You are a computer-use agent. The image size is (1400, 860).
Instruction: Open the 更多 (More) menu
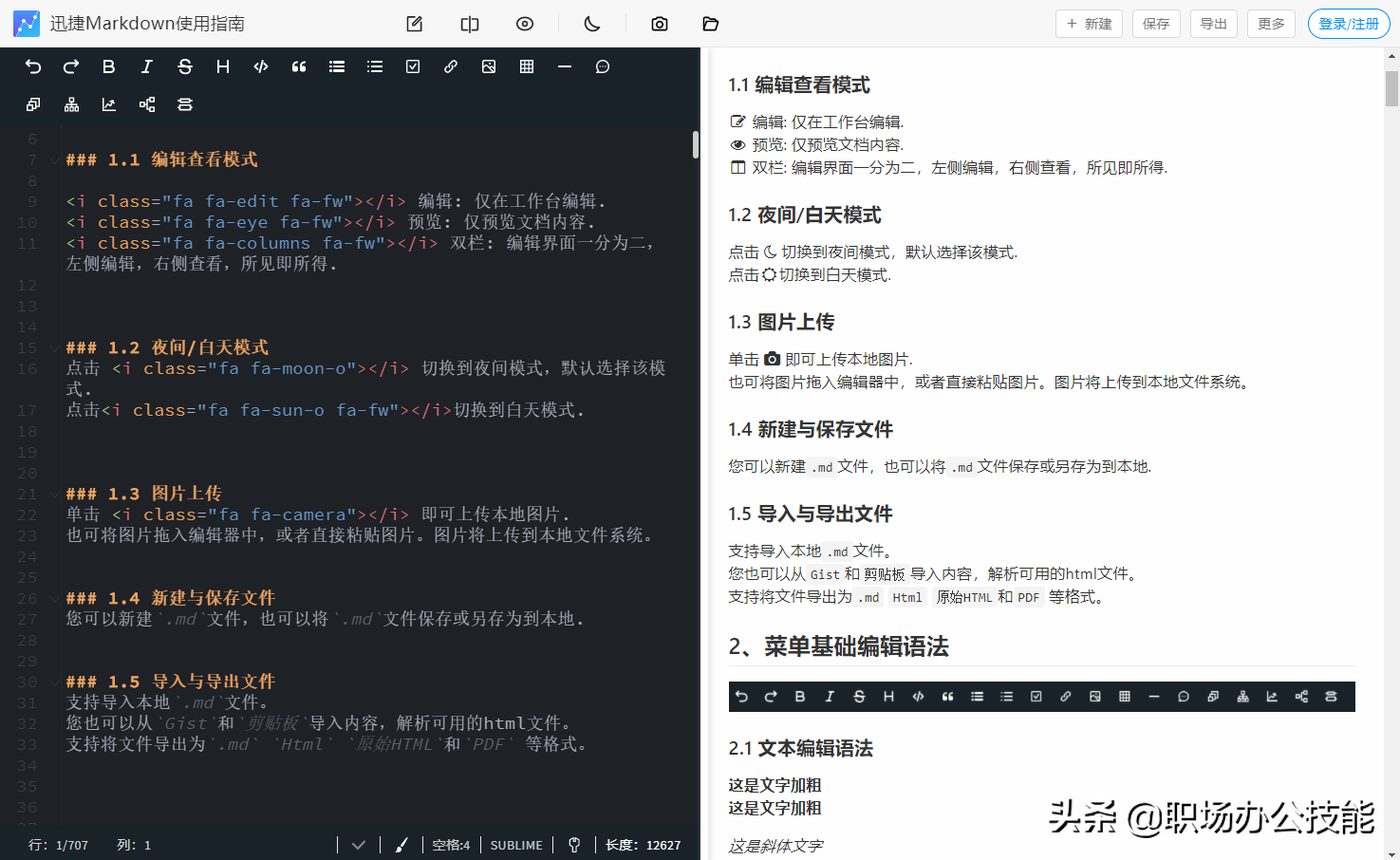pos(1271,24)
